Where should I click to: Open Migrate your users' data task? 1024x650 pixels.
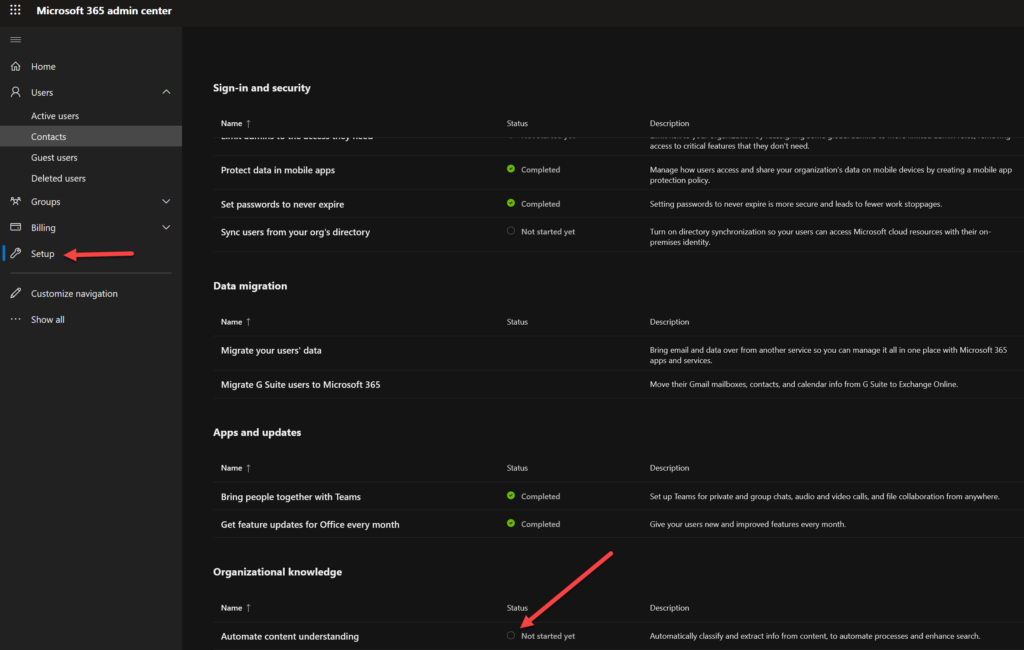tap(271, 350)
